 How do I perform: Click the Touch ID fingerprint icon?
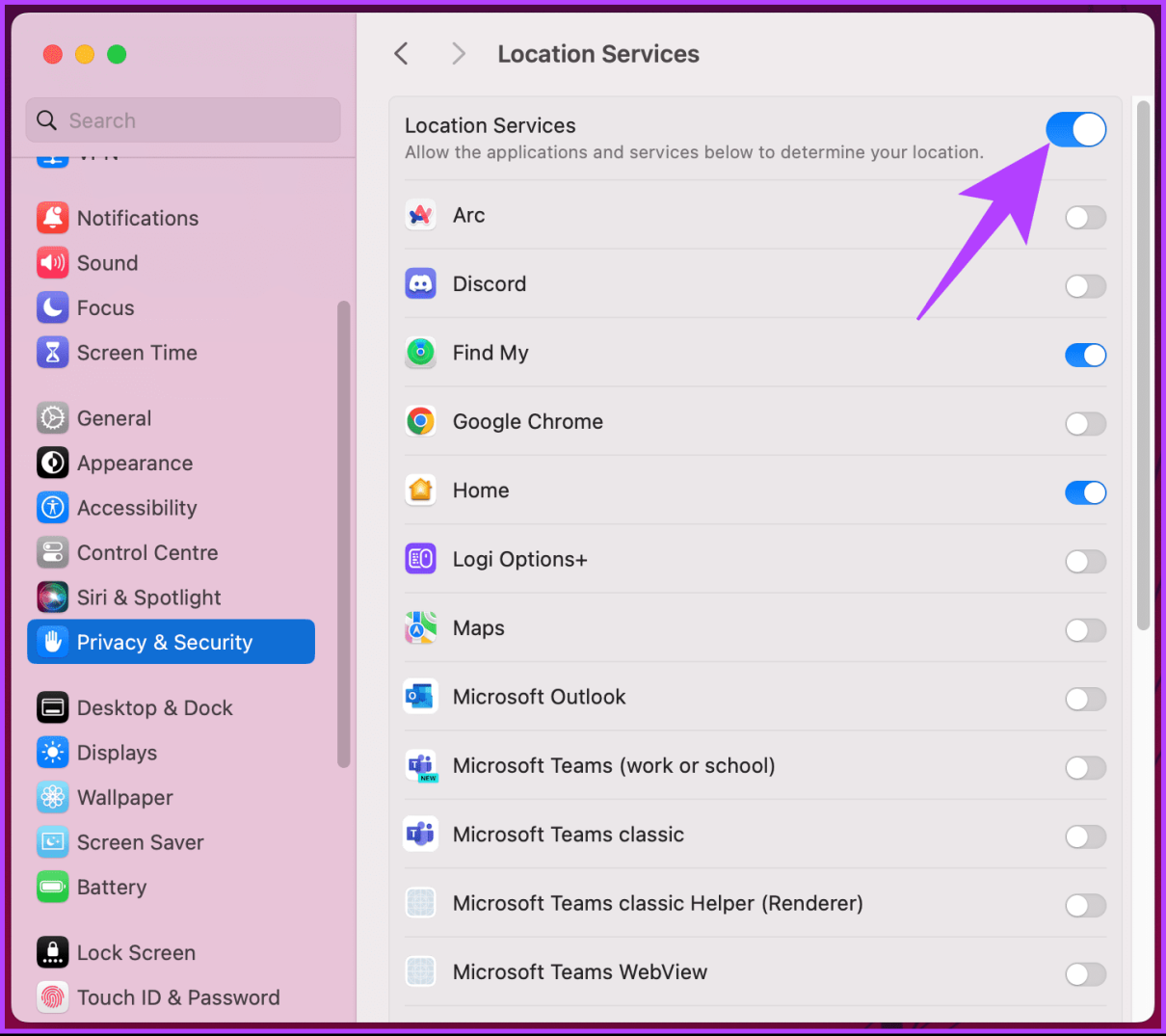53,997
